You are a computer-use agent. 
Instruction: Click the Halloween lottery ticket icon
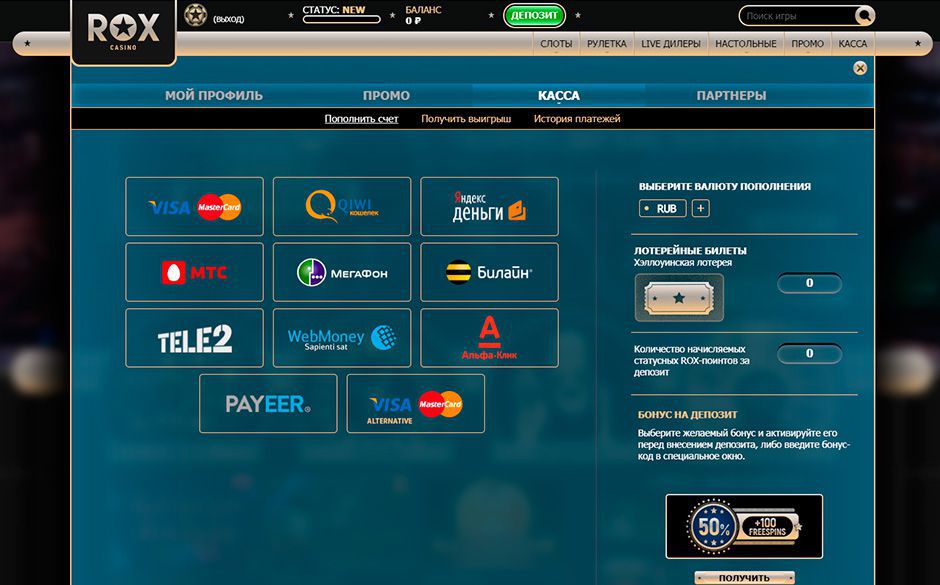coord(679,298)
